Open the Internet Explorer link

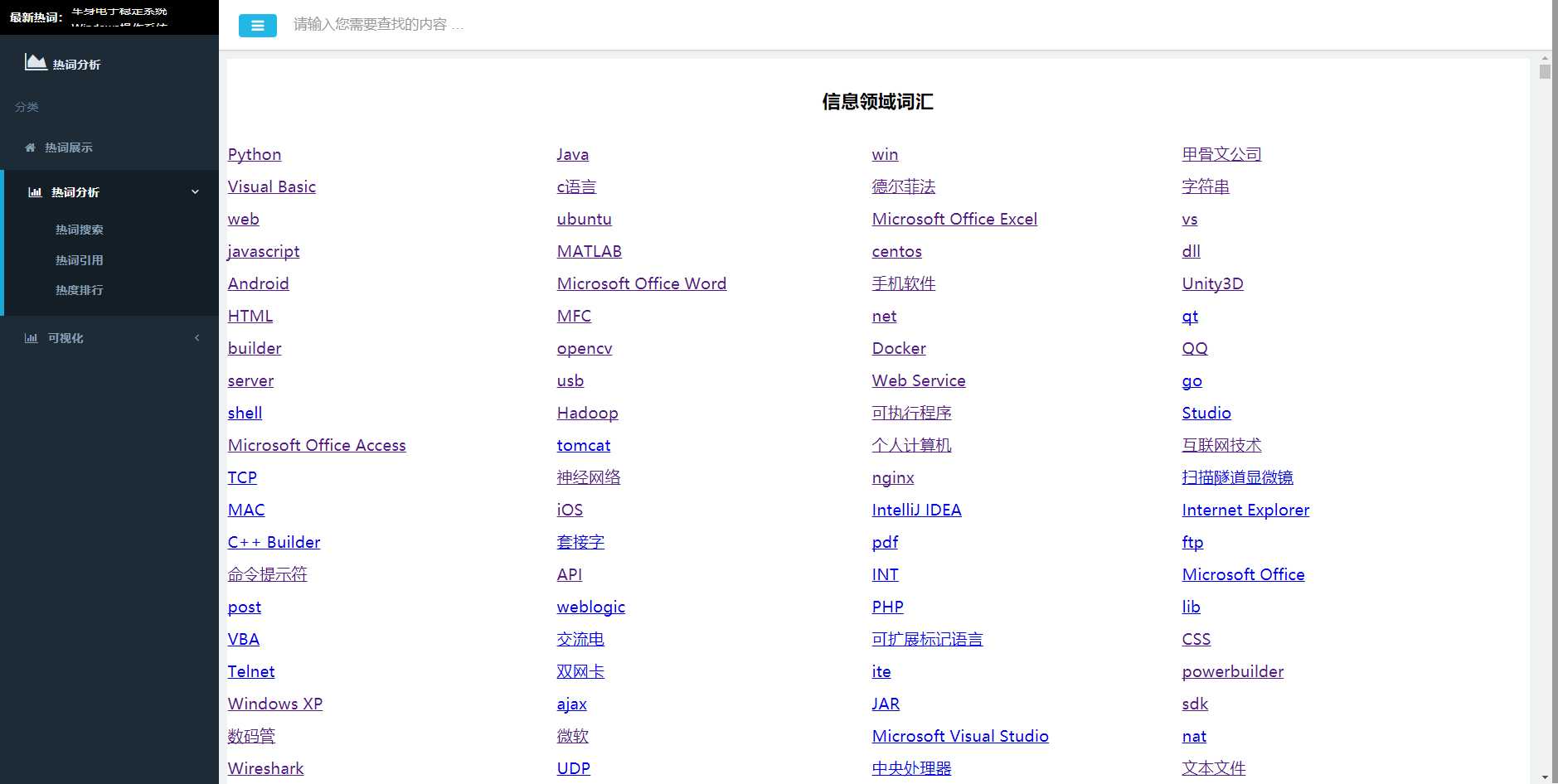[x=1246, y=510]
